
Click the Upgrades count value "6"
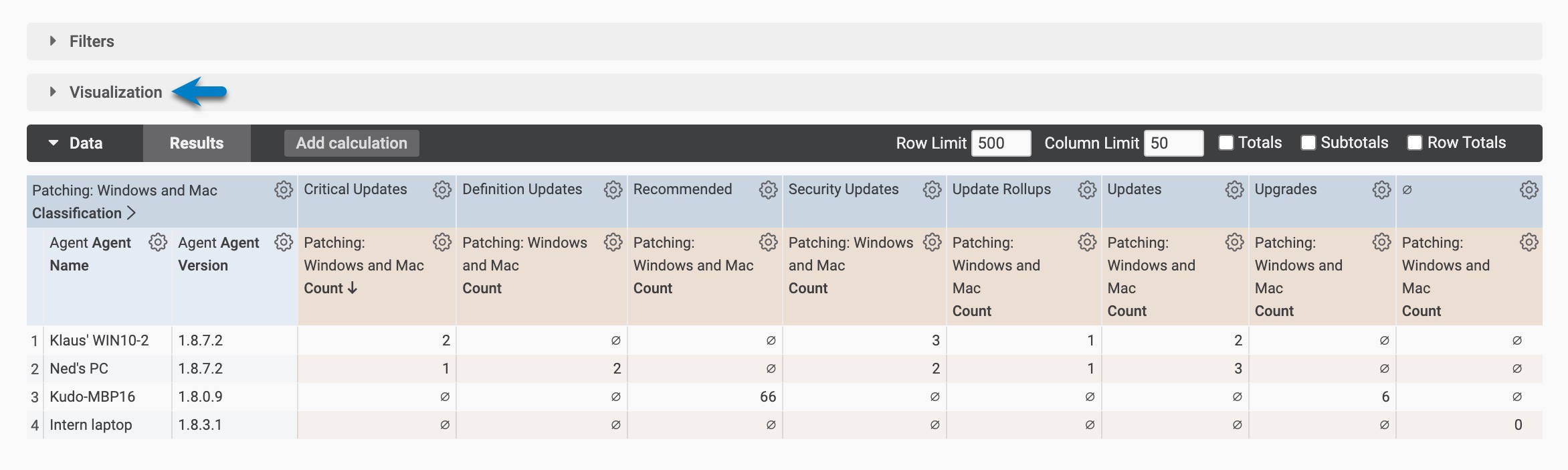(1385, 396)
